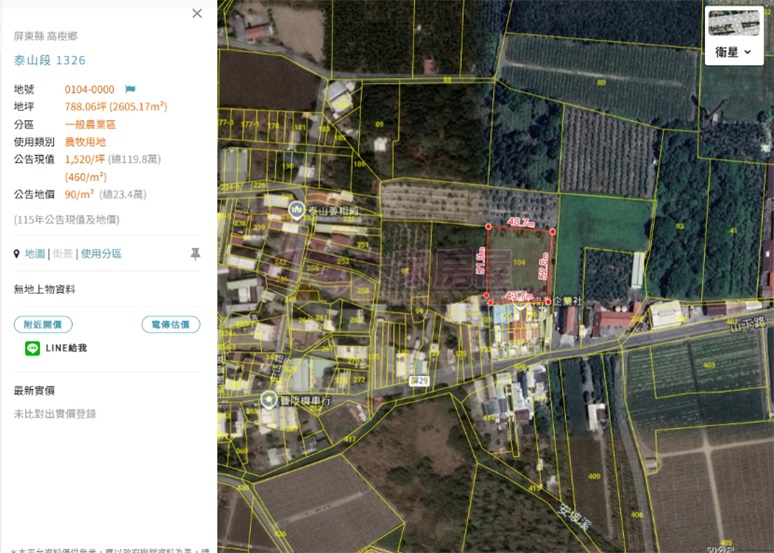Open the 衛星 map type dropdown
The image size is (774, 553).
click(x=734, y=52)
